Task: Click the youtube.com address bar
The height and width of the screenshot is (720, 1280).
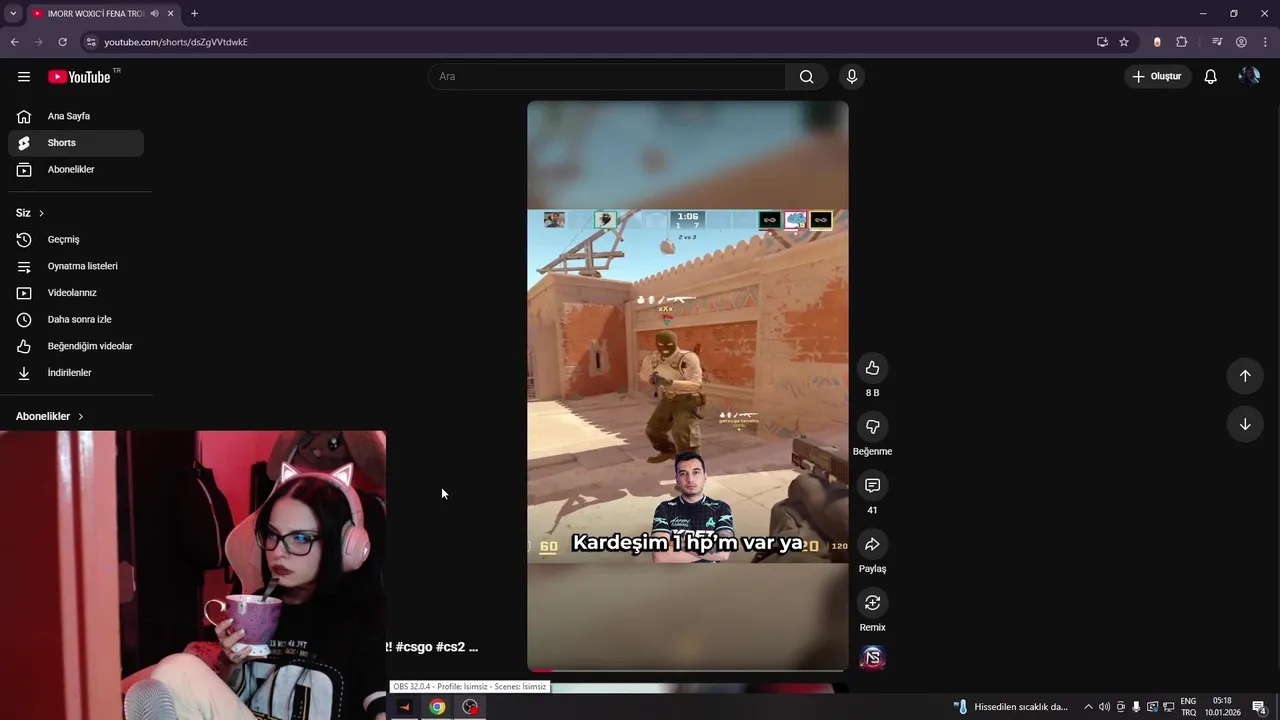Action: click(x=590, y=42)
